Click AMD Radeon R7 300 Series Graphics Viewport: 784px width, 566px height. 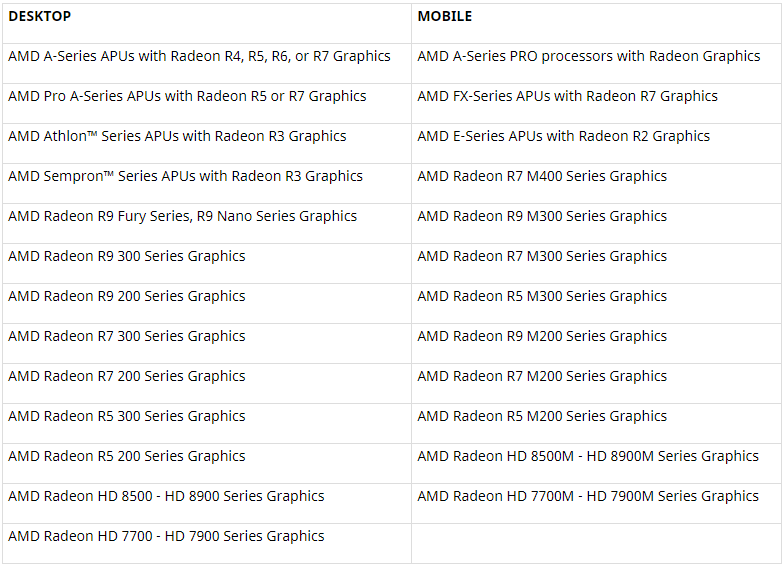point(127,337)
